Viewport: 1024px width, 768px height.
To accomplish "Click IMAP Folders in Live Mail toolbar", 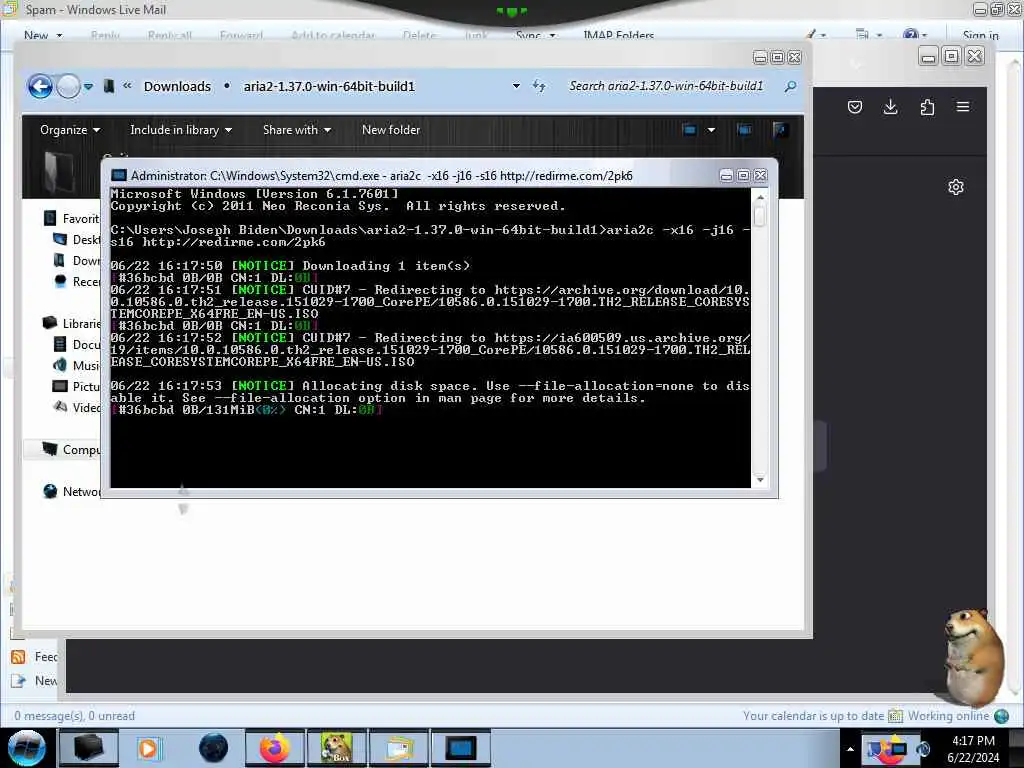I will 618,35.
